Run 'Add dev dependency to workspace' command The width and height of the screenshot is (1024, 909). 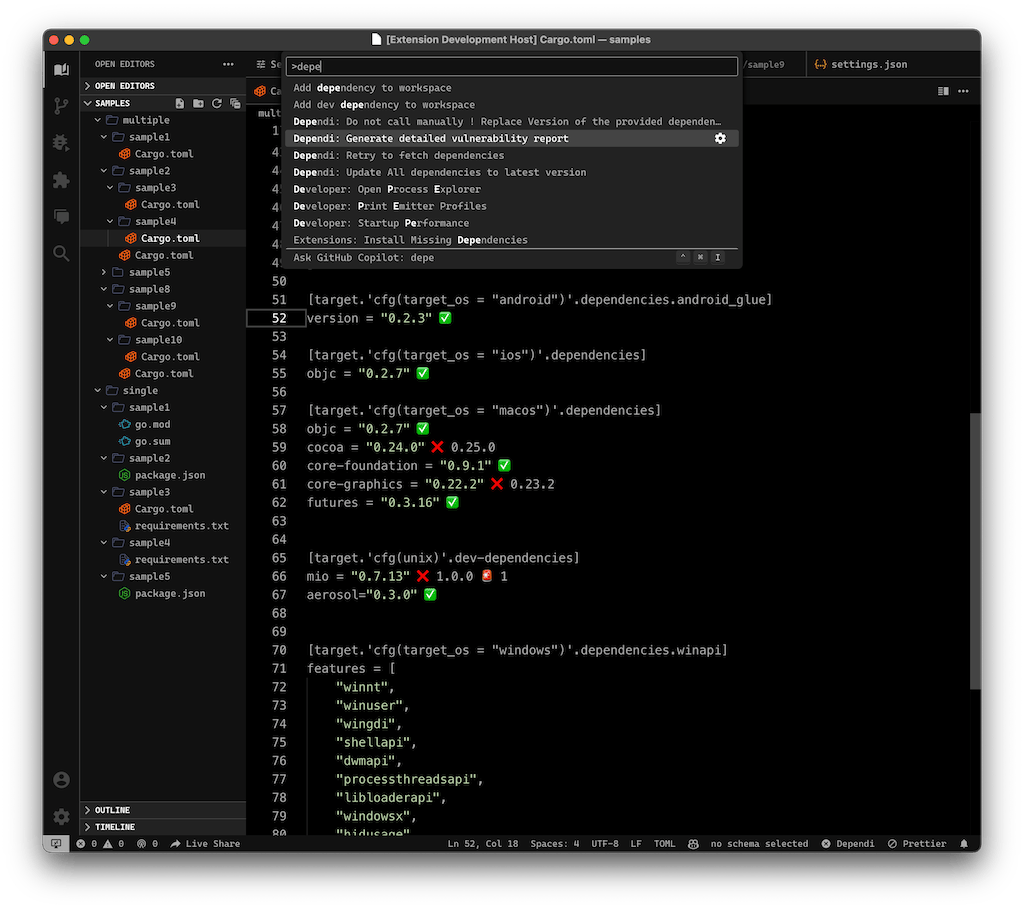click(512, 104)
